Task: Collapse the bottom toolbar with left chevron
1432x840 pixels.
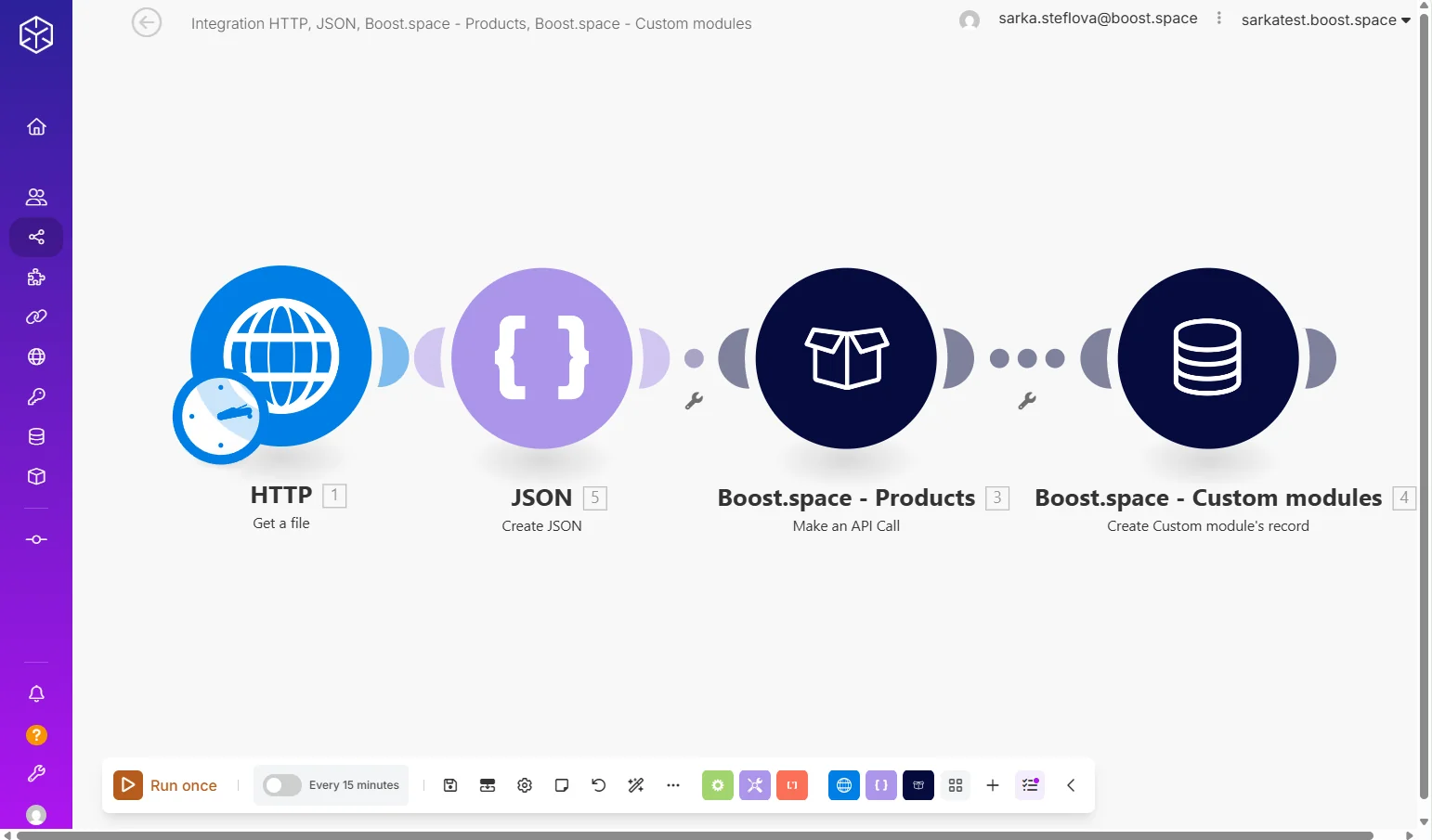Action: pyautogui.click(x=1071, y=785)
